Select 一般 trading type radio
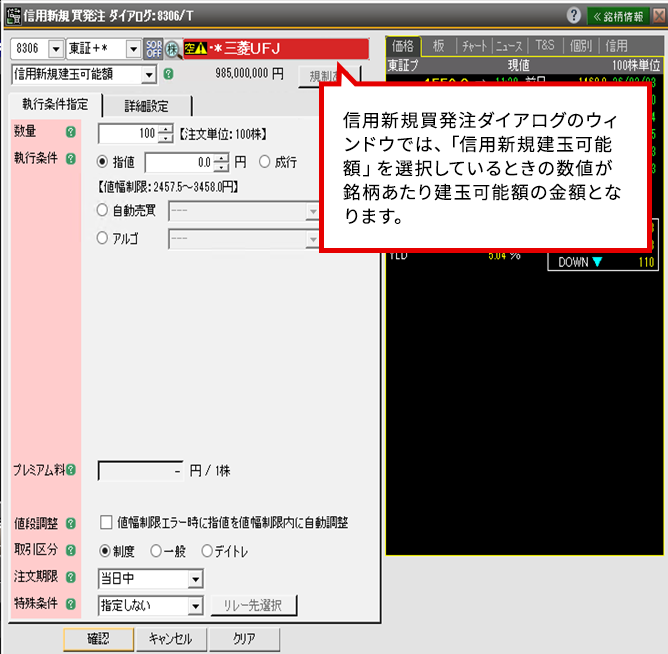668x654 pixels. coord(156,551)
